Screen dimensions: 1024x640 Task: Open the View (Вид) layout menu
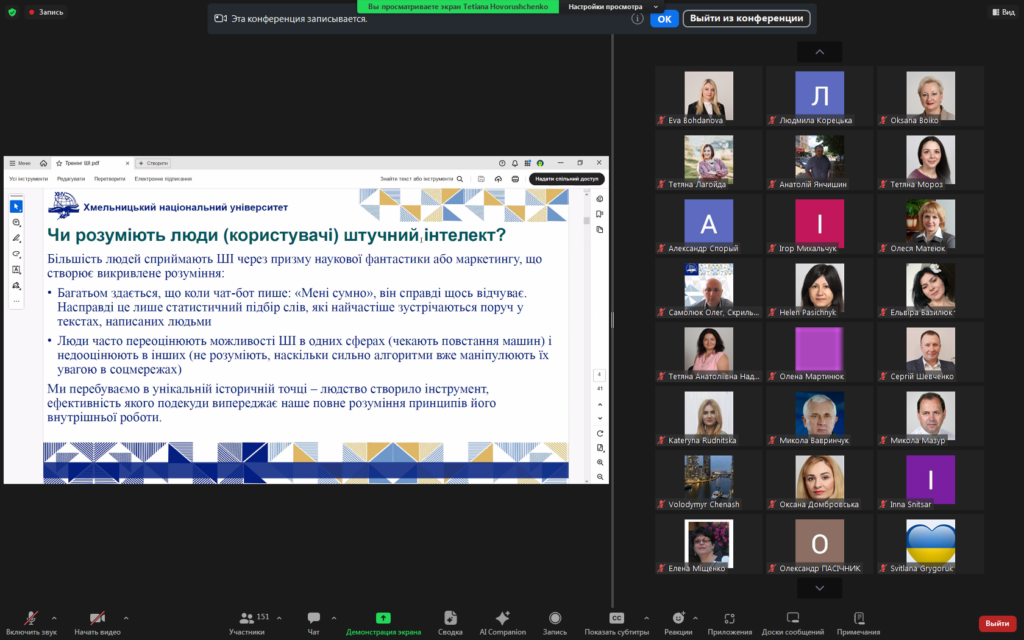(x=1001, y=12)
